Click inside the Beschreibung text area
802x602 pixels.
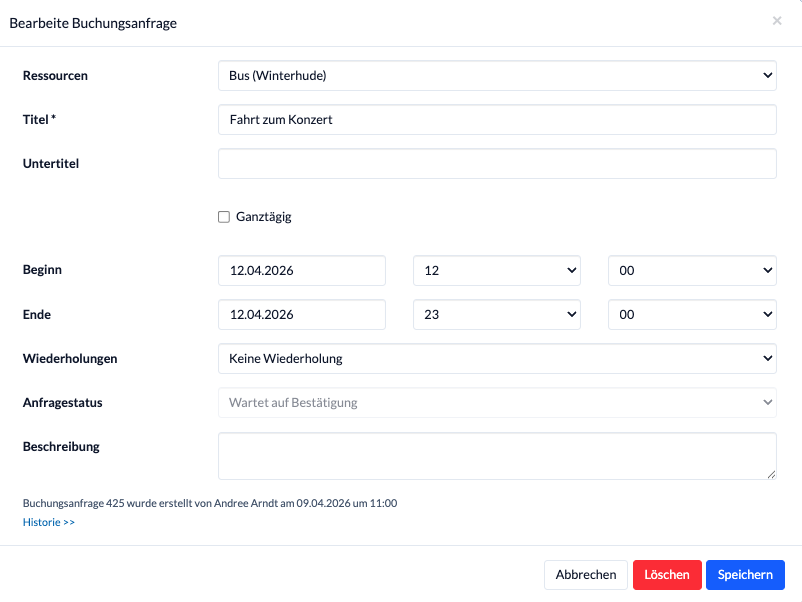click(497, 456)
